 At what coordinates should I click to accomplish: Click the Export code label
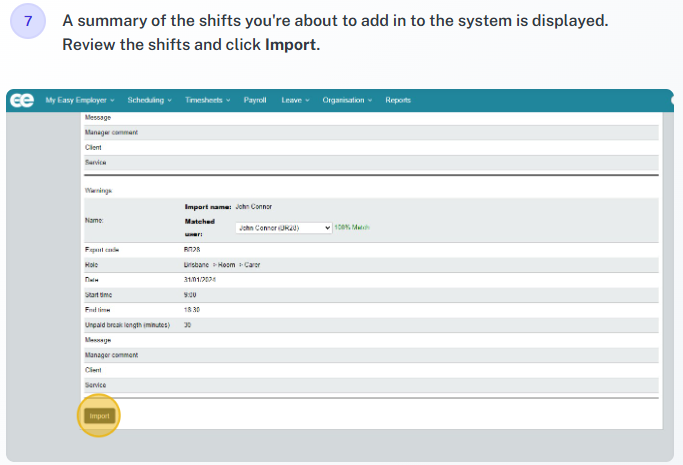102,249
